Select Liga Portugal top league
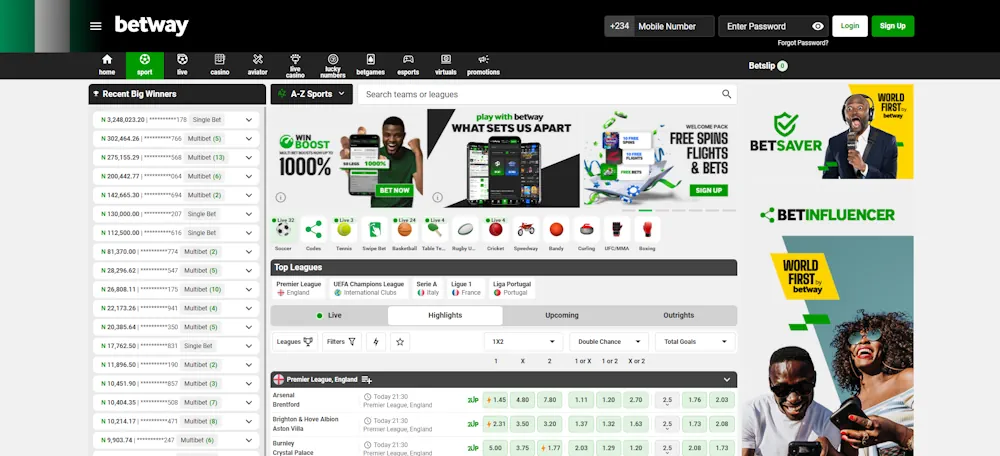Image resolution: width=1000 pixels, height=456 pixels. pyautogui.click(x=512, y=288)
